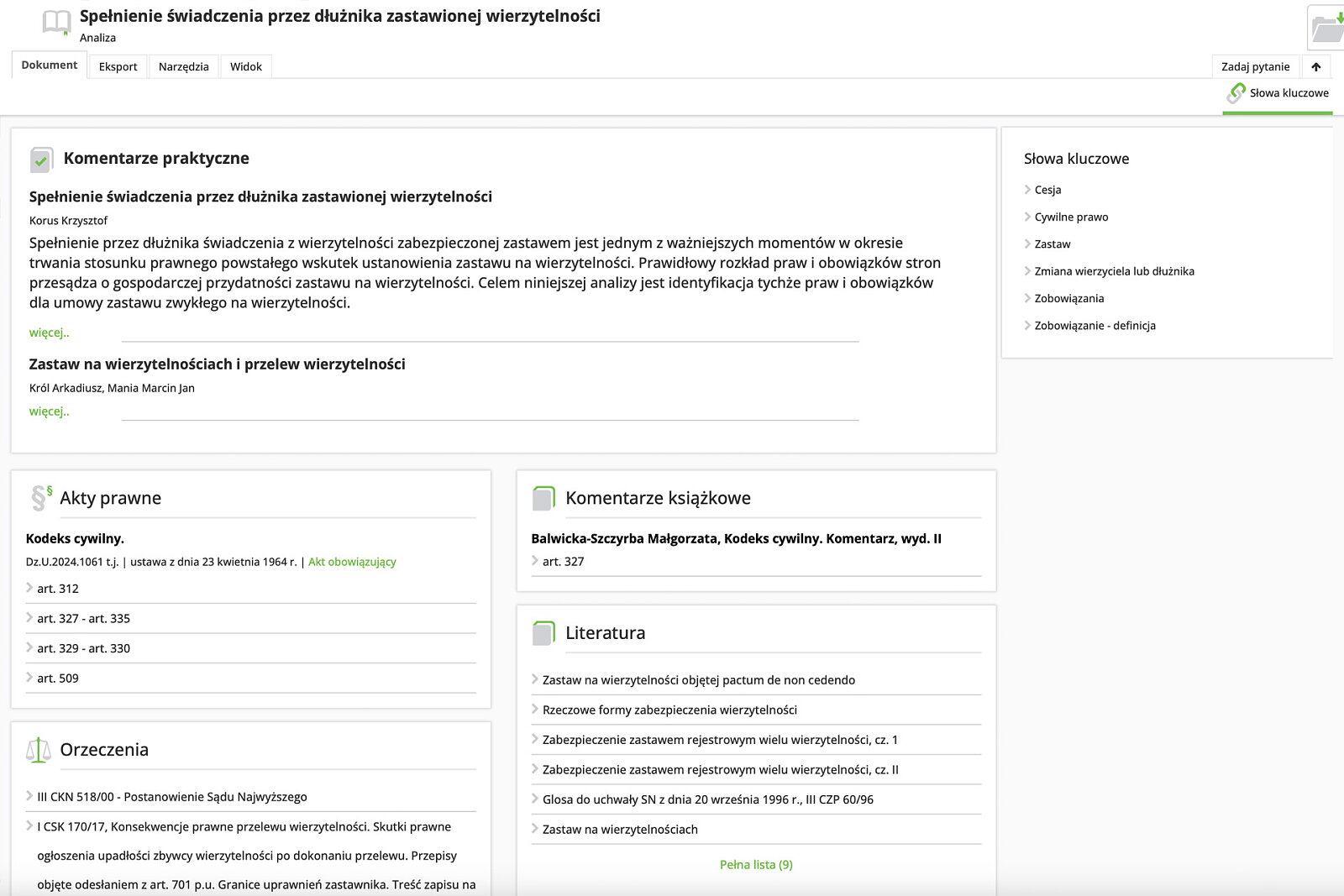Open the Eksport tab
The image size is (1344, 896).
118,67
